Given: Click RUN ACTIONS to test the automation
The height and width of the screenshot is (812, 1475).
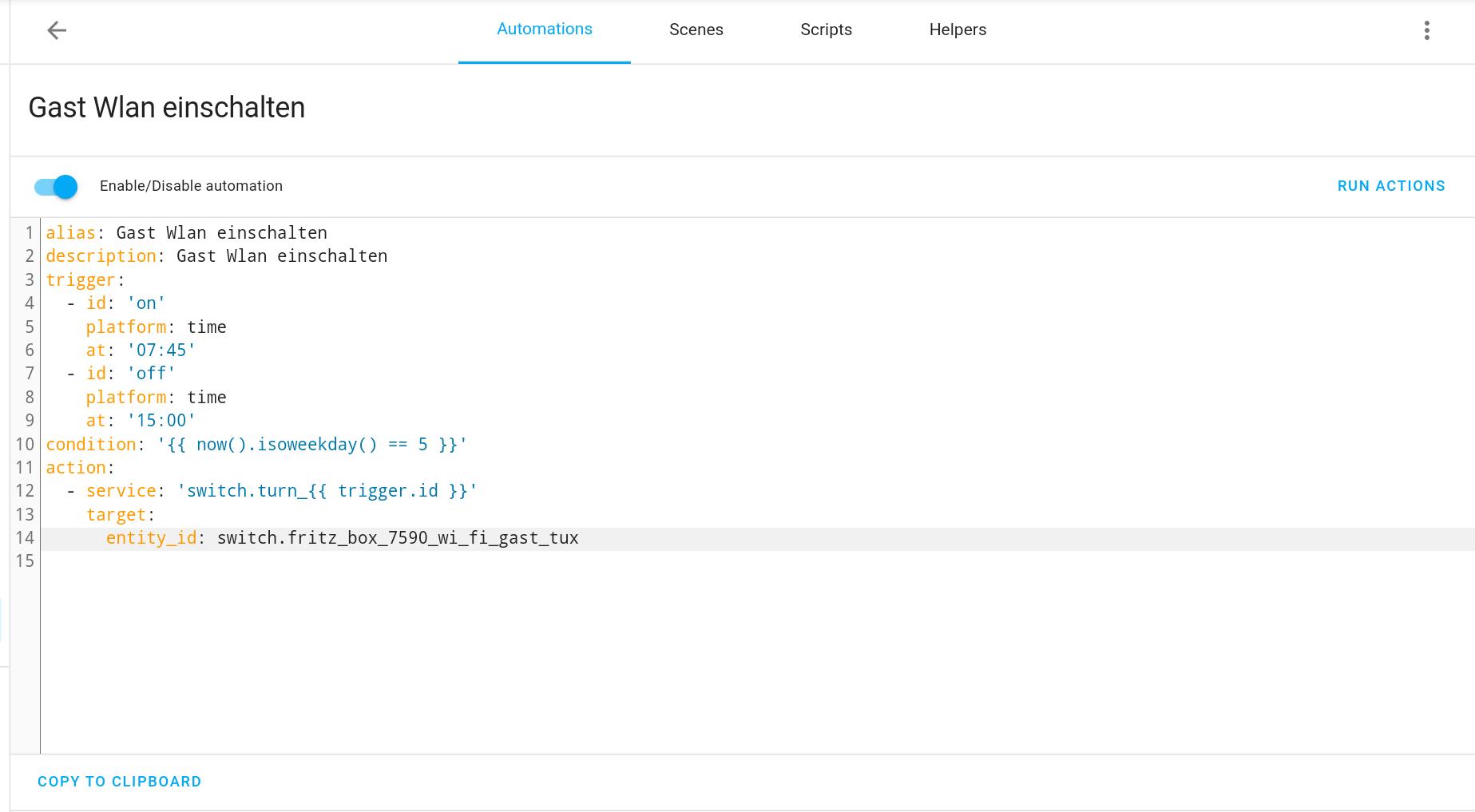Looking at the screenshot, I should pyautogui.click(x=1391, y=185).
